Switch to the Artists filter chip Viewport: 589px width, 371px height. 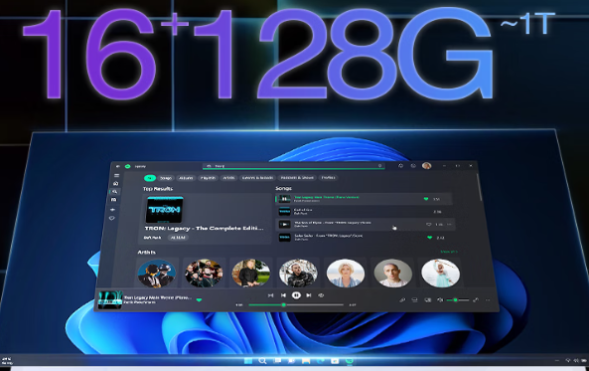[229, 178]
